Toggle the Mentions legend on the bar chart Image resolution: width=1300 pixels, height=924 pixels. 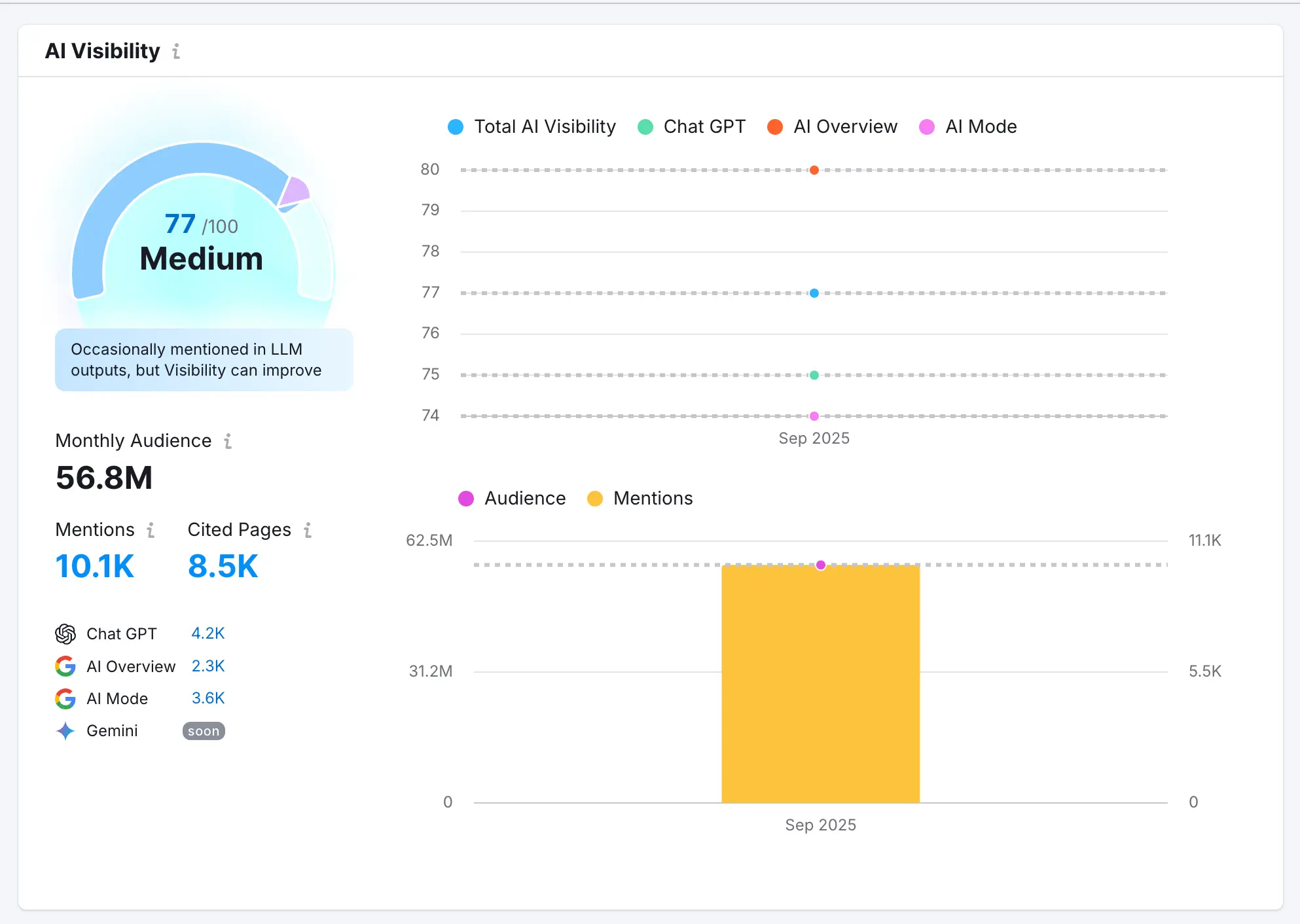tap(639, 498)
